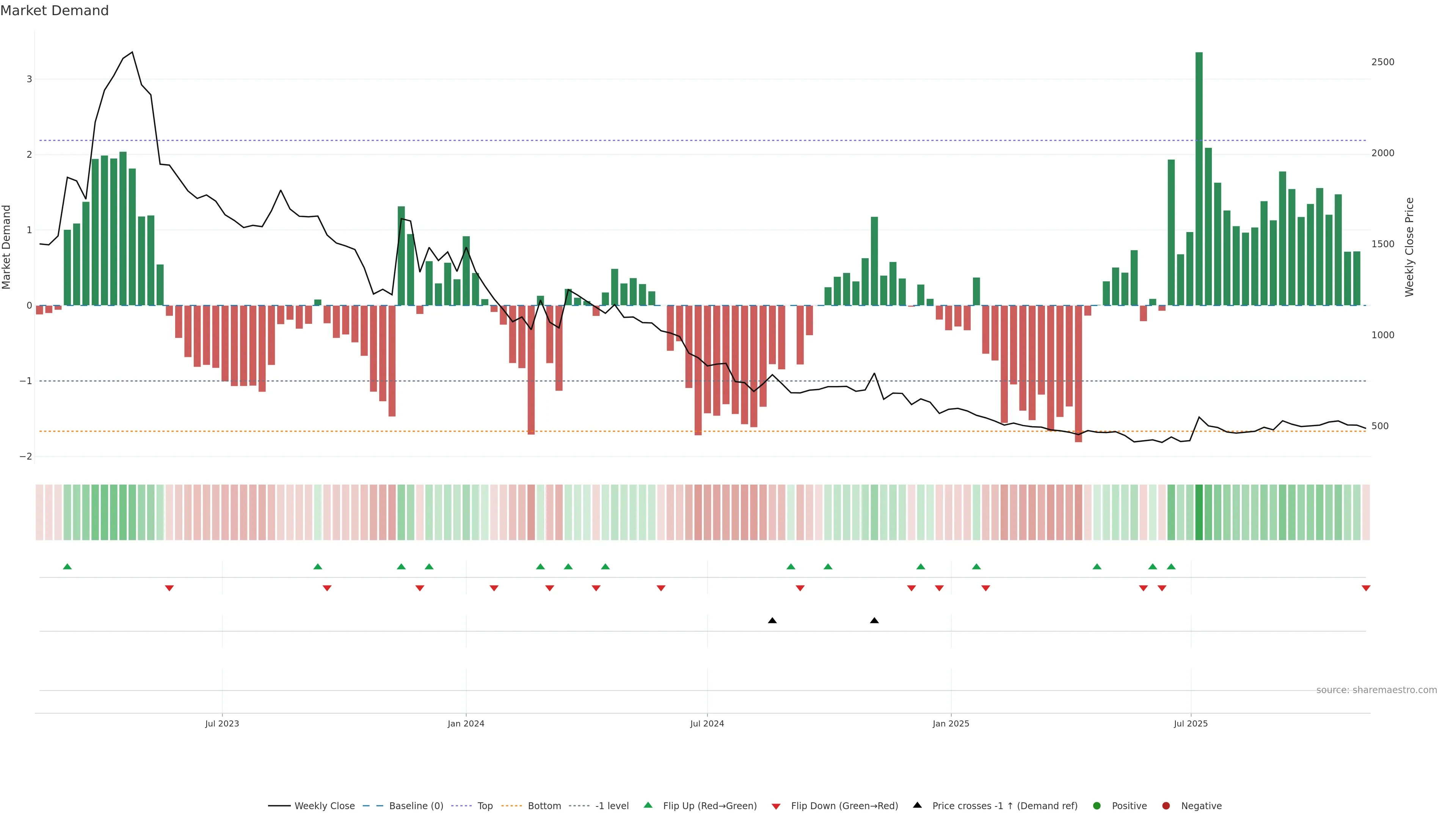The height and width of the screenshot is (819, 1456).
Task: Click Flip Up green triangle legend icon
Action: click(648, 805)
